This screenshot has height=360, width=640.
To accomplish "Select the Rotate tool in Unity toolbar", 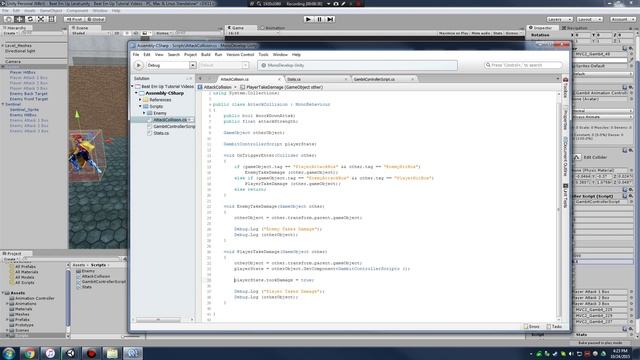I will tap(30, 19).
